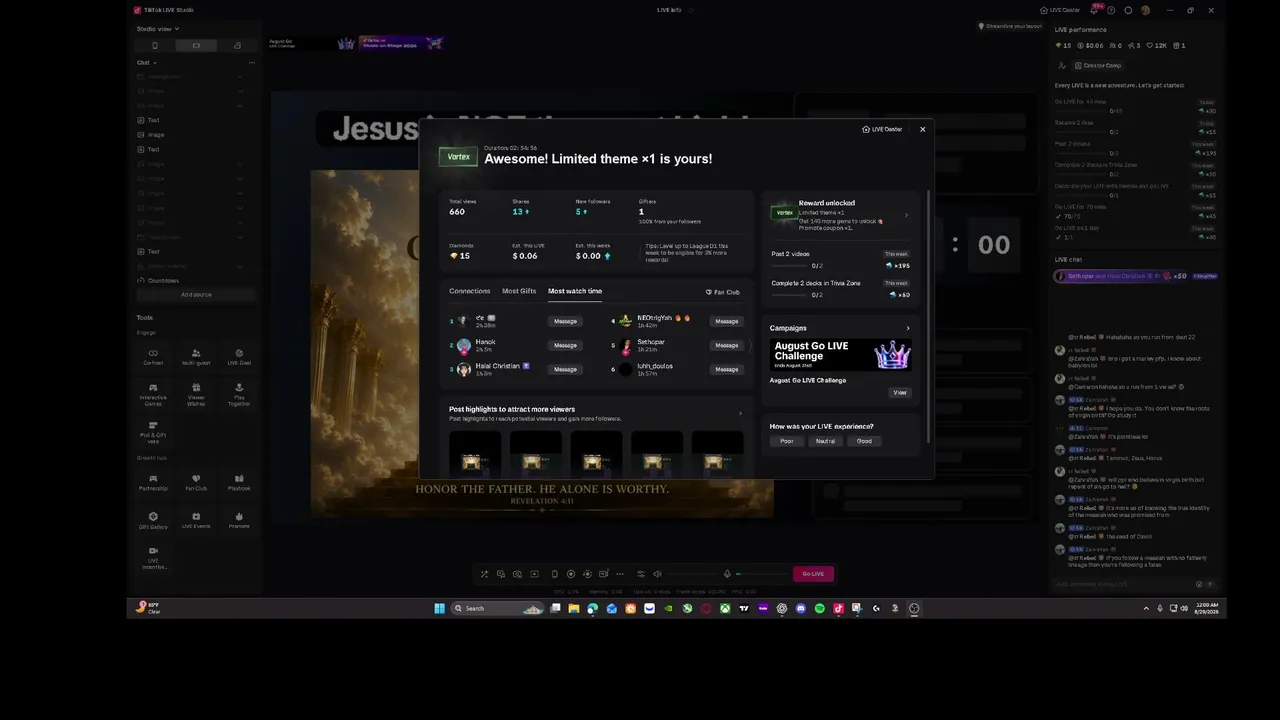The height and width of the screenshot is (720, 1280).
Task: Open the three-dot more options in bottom toolbar
Action: [619, 574]
